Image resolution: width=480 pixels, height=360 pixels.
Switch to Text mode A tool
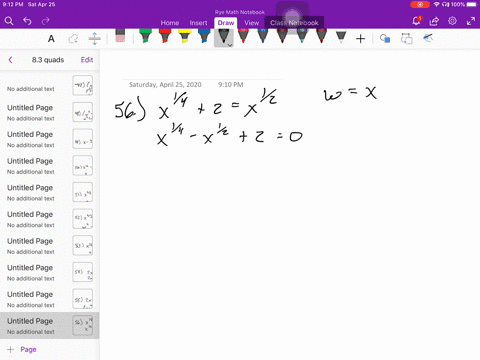(51, 39)
